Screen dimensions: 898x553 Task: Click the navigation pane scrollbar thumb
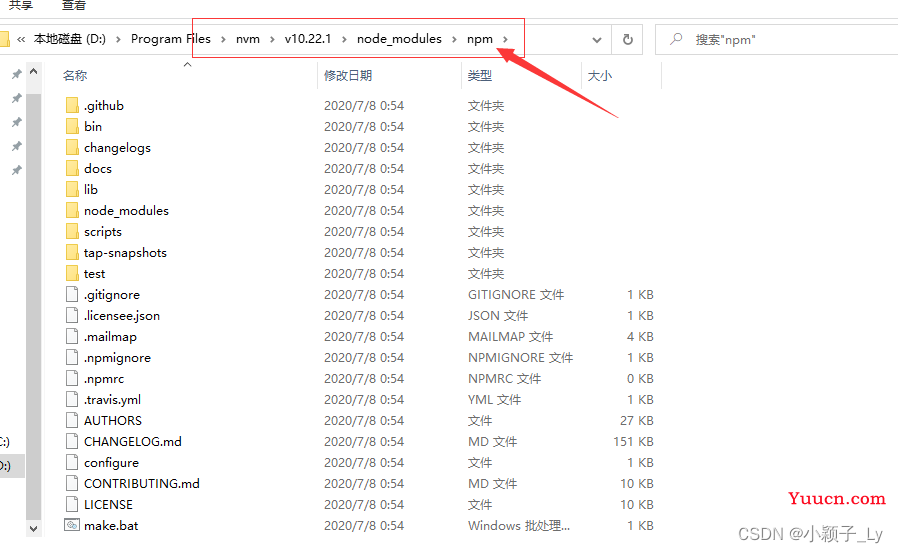tap(33, 305)
